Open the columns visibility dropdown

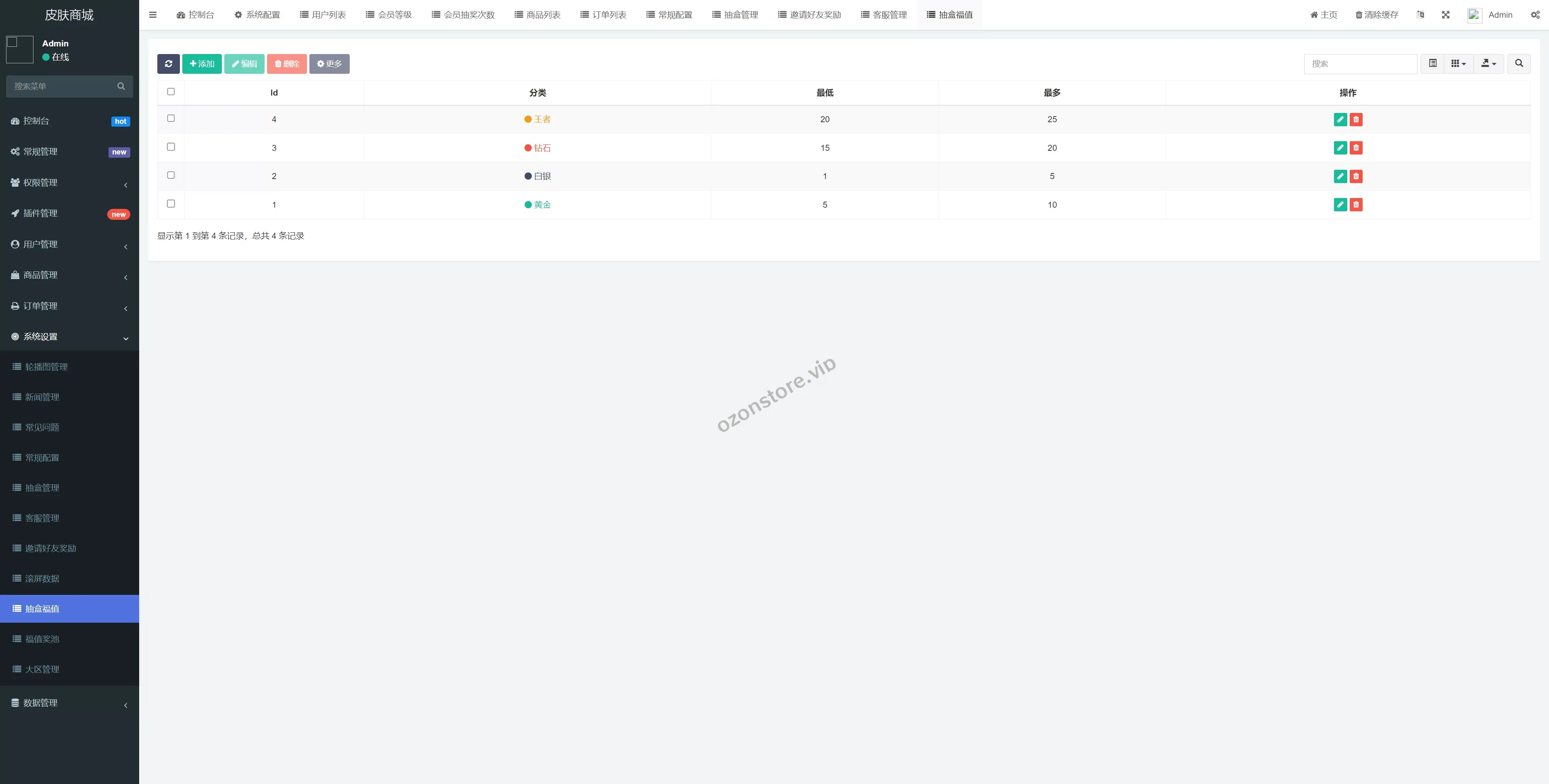tap(1458, 64)
